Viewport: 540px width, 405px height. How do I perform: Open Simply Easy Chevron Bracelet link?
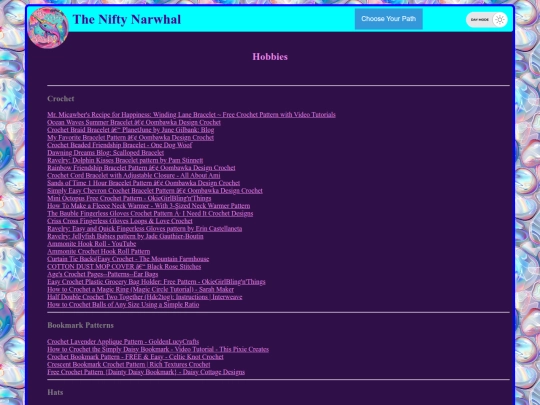155,190
